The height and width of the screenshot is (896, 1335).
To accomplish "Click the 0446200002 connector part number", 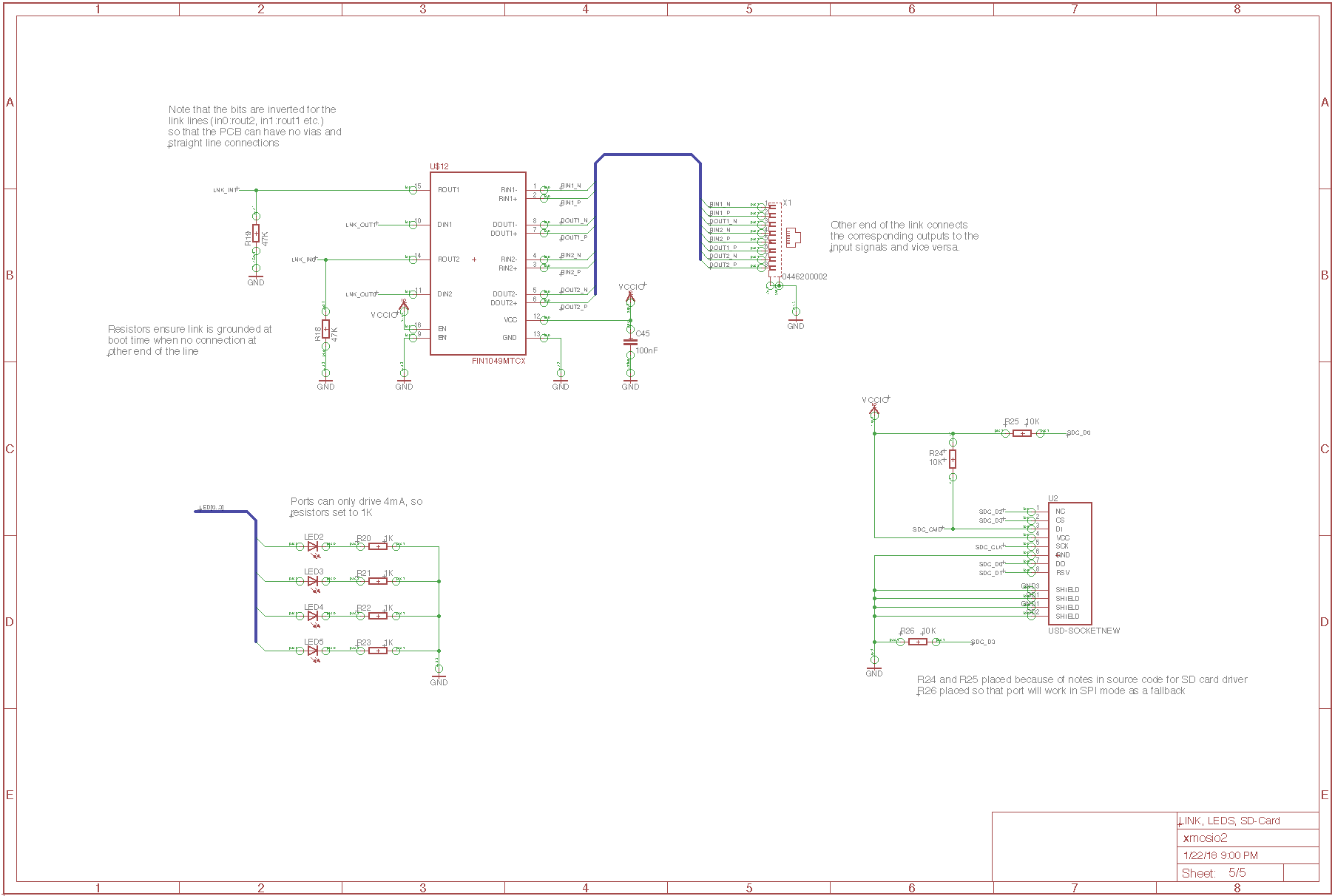I will [805, 276].
